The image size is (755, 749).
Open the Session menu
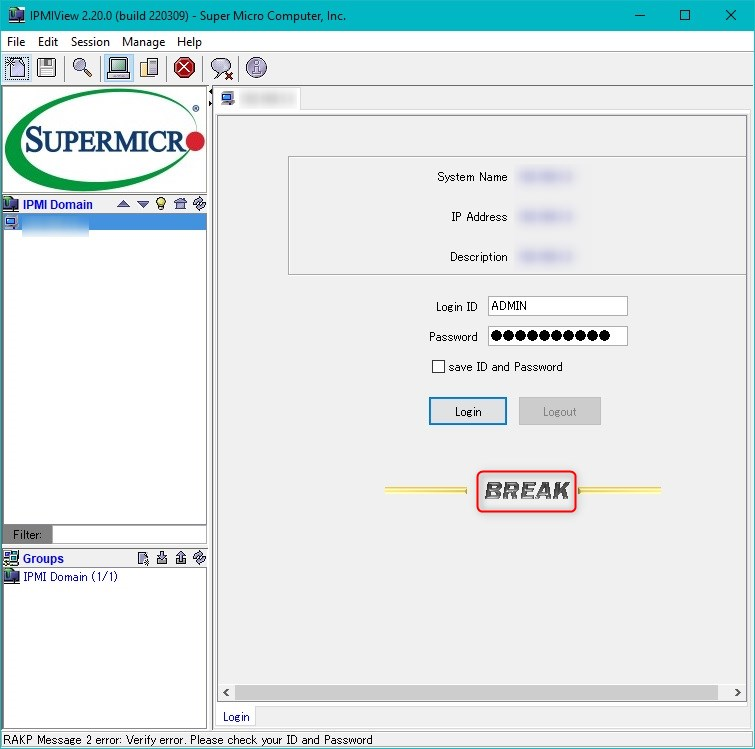(90, 42)
